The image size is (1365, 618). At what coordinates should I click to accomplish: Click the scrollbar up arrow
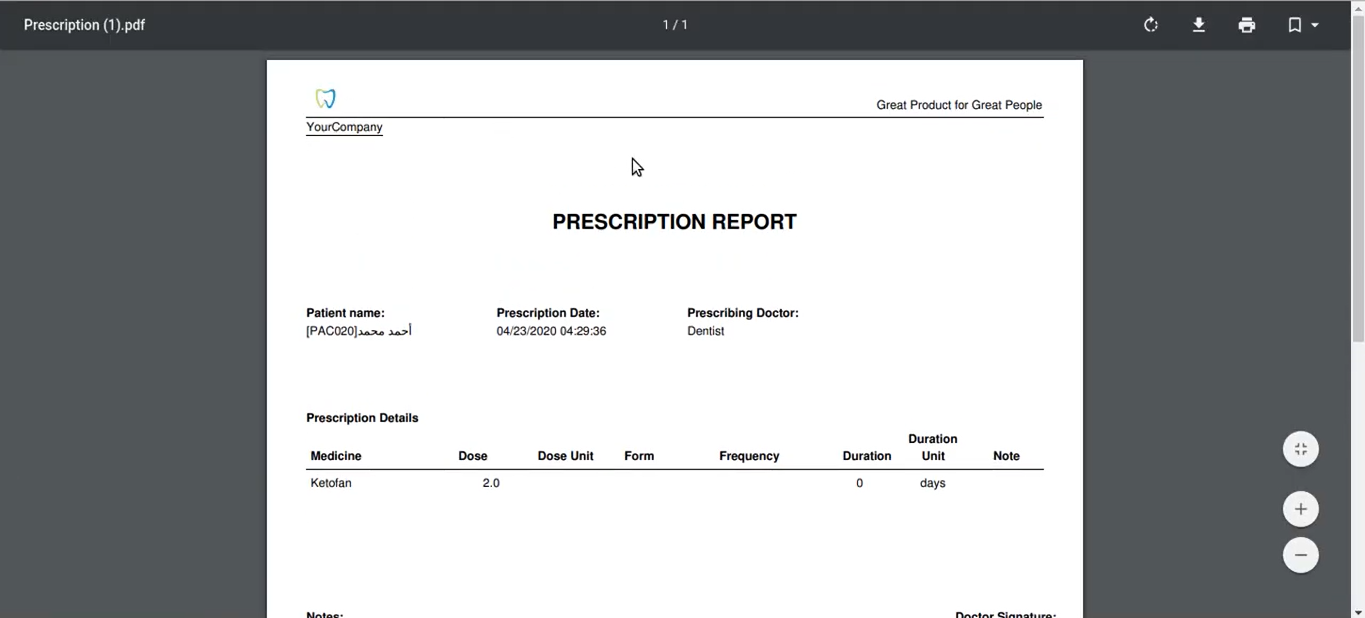tap(1358, 7)
